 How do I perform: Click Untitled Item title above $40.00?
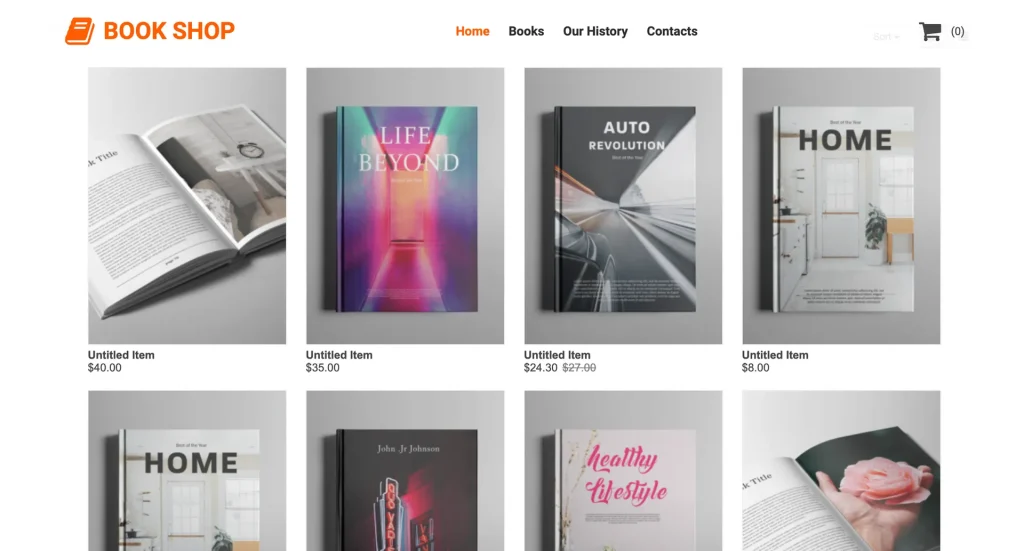[121, 355]
